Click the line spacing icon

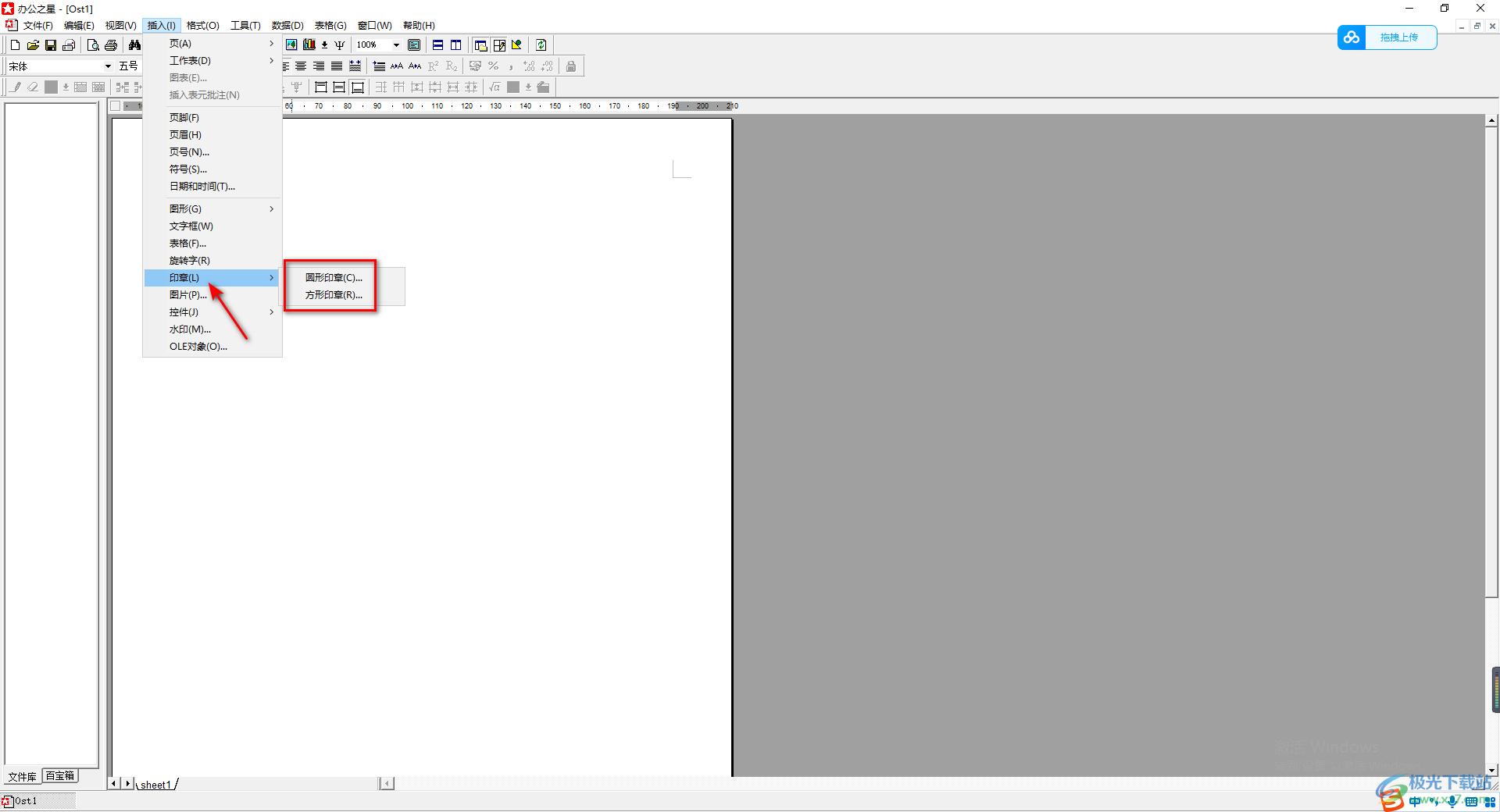pyautogui.click(x=379, y=66)
